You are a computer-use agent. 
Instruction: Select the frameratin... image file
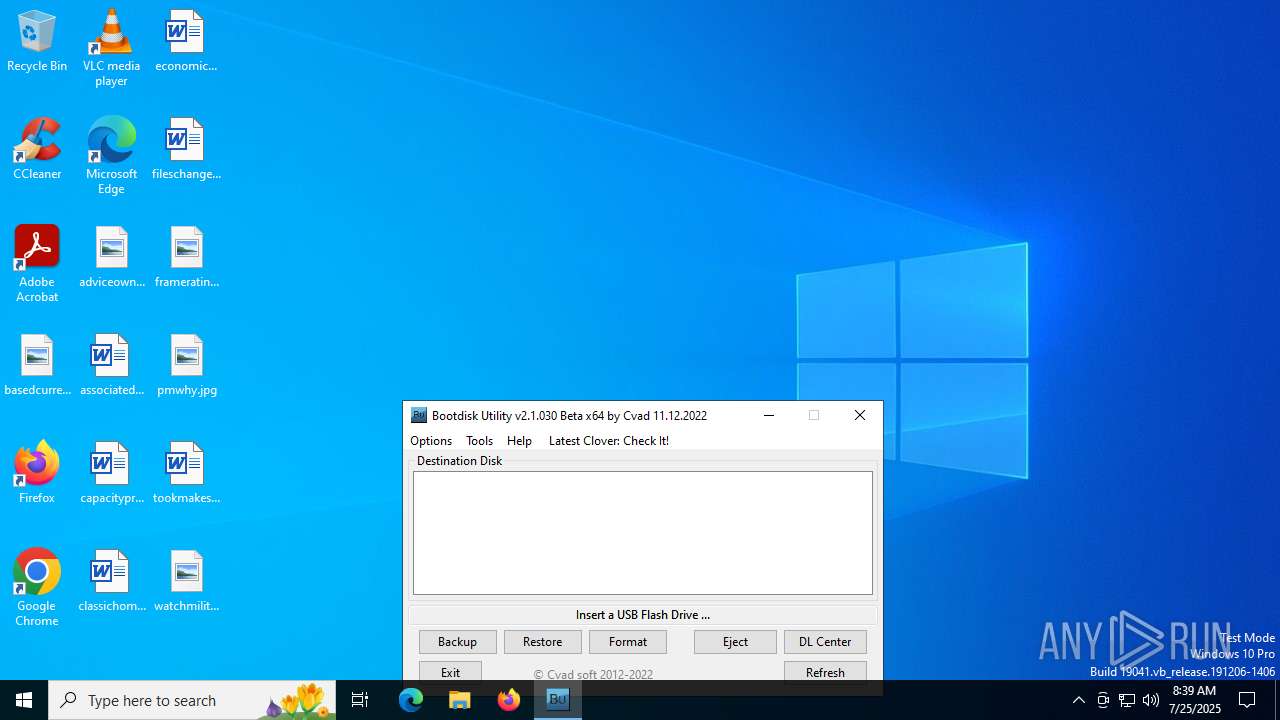(x=186, y=257)
